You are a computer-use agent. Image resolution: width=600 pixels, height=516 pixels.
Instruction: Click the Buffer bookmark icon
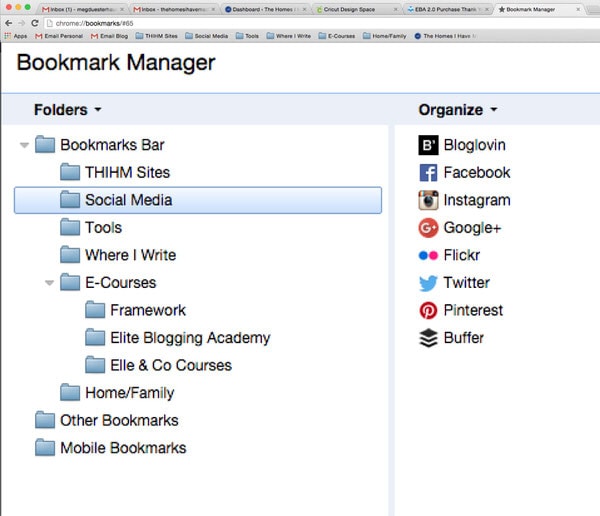[428, 338]
